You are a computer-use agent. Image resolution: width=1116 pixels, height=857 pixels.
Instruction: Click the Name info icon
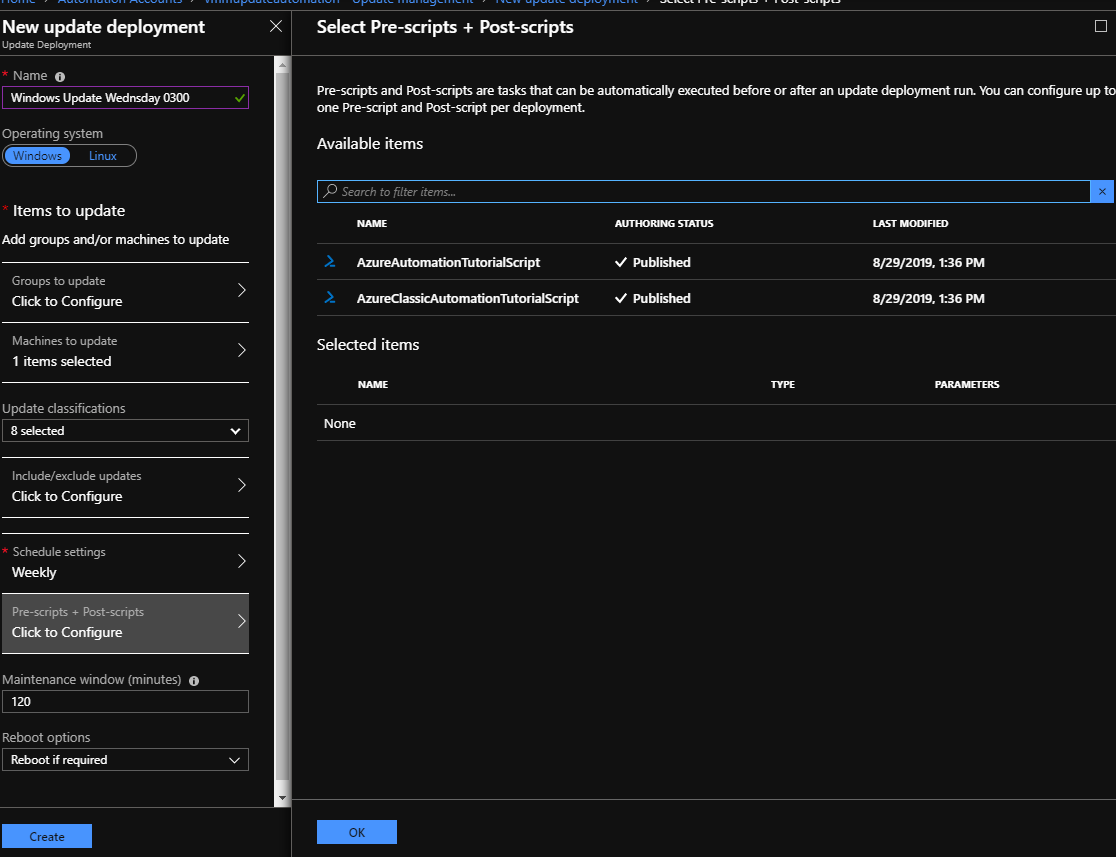60,77
